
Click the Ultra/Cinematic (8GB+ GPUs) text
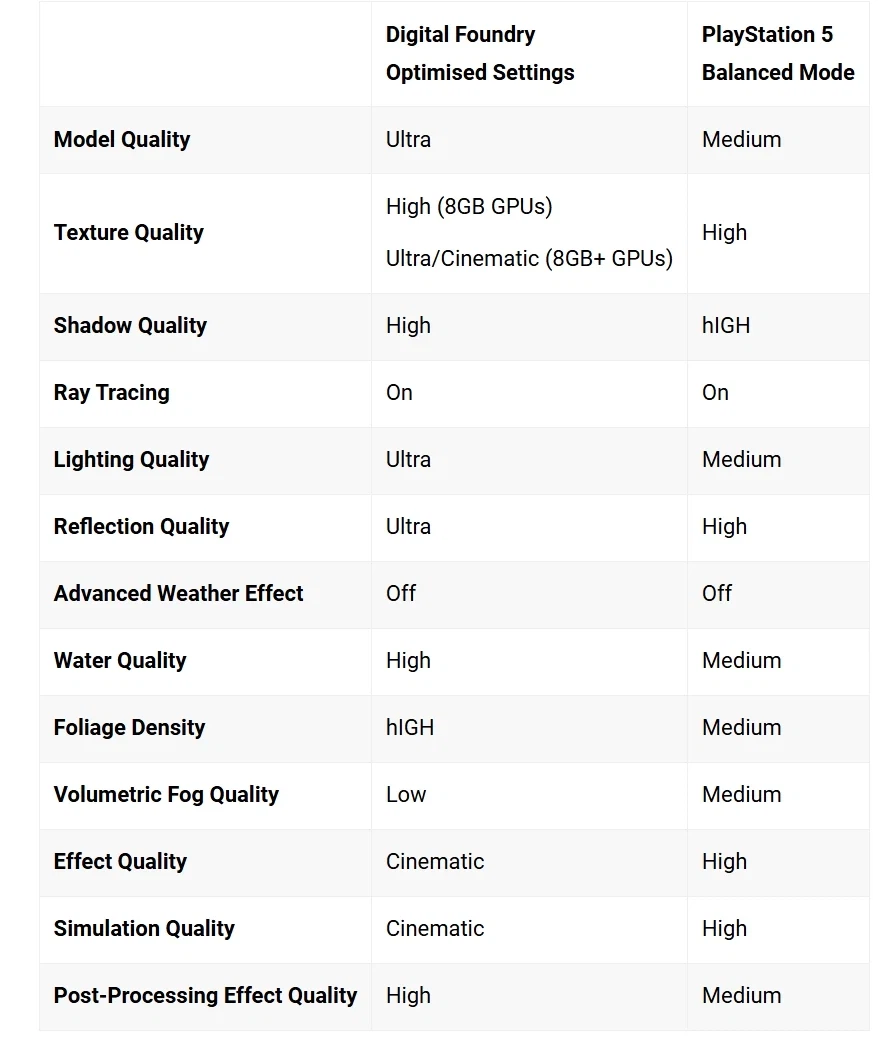(529, 259)
